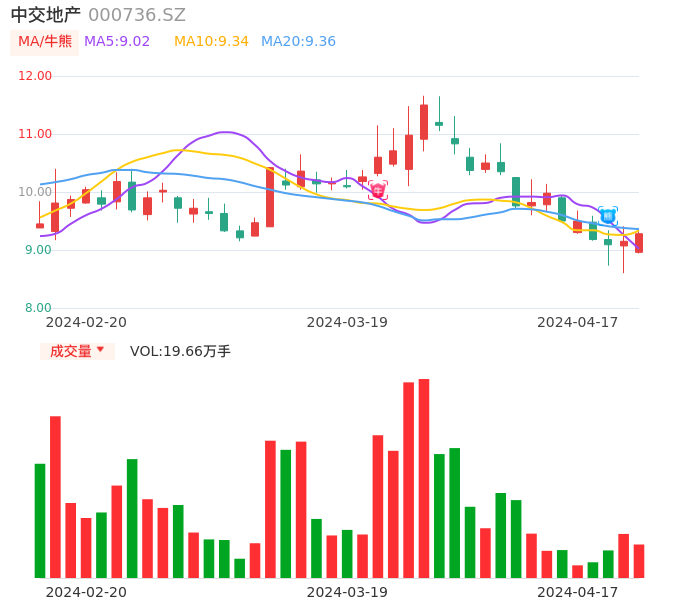Viewport: 686px width, 606px height.
Task: Toggle the MA10 moving average legend
Action: pos(211,41)
